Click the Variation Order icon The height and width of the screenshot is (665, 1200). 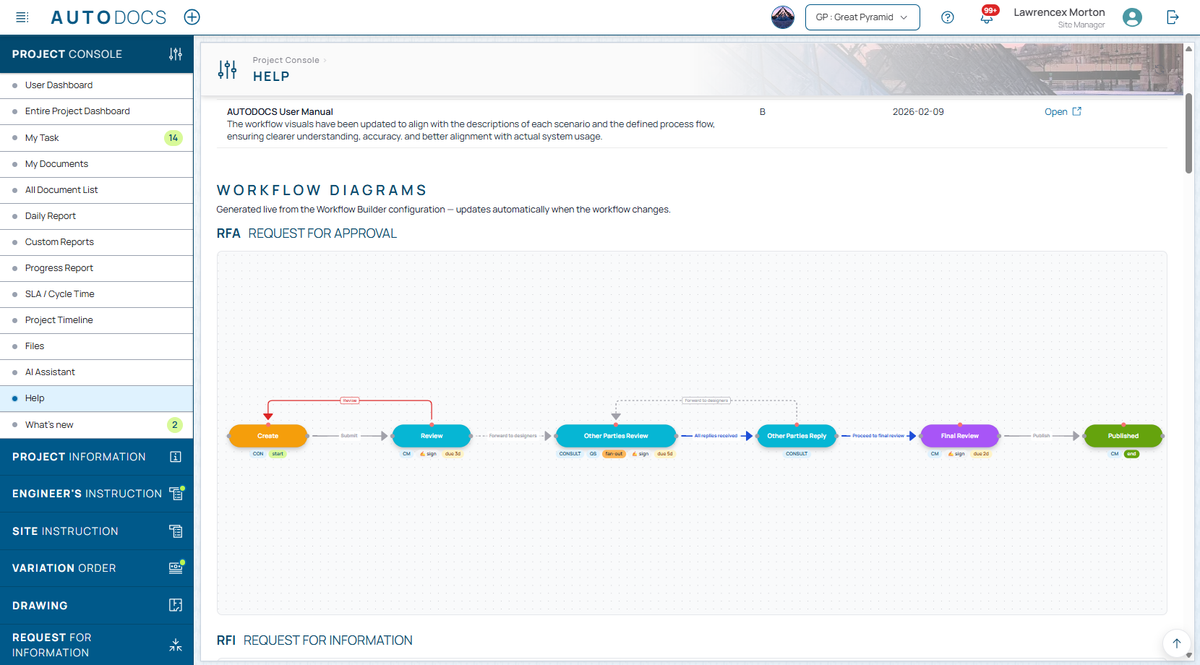(176, 568)
